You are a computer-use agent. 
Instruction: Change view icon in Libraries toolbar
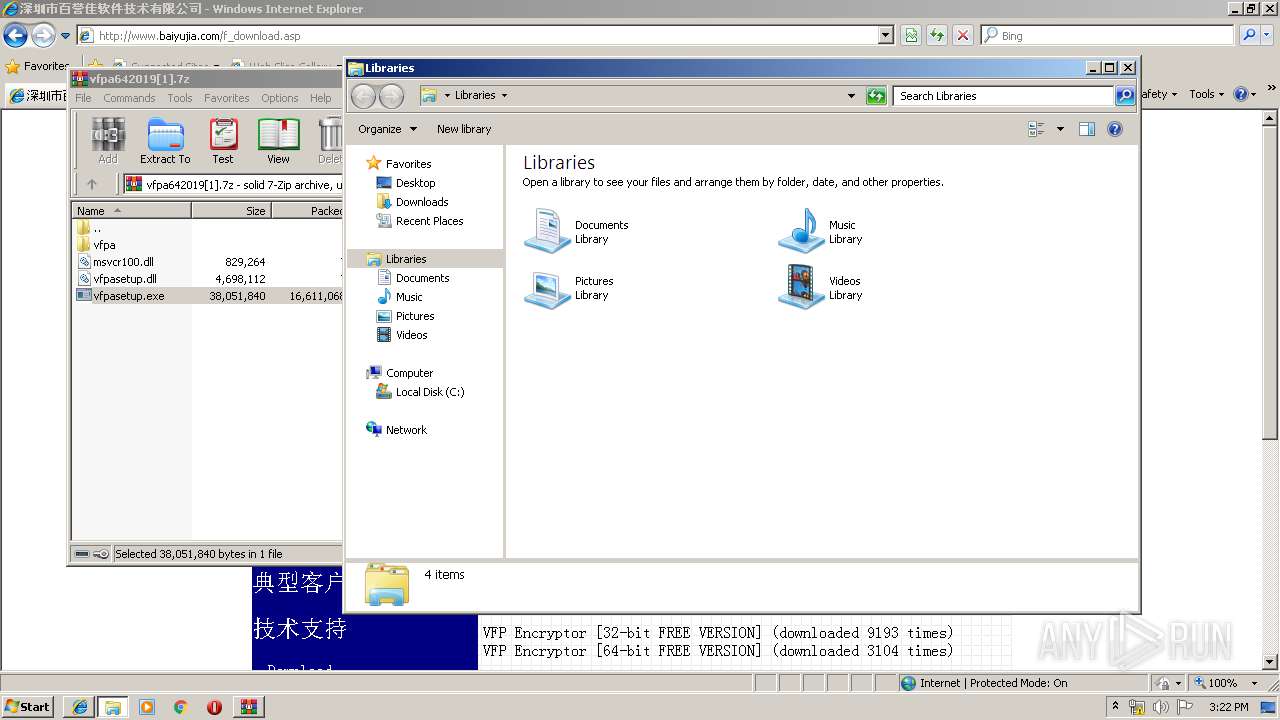pyautogui.click(x=1036, y=129)
